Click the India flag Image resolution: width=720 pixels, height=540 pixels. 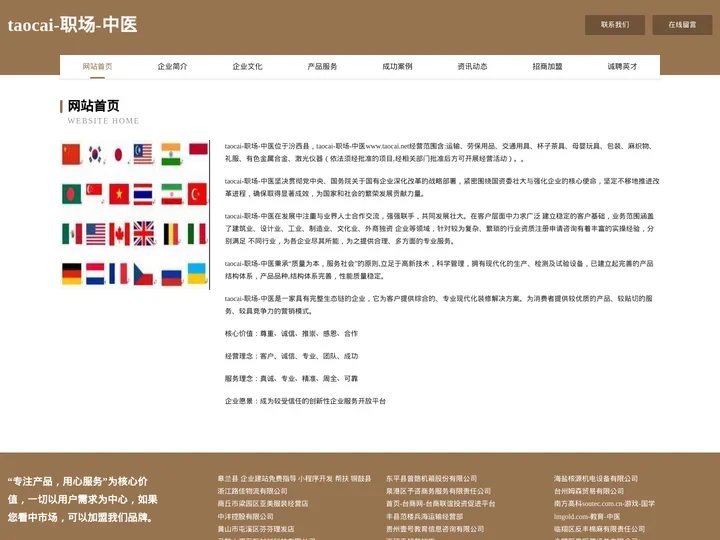pos(171,154)
